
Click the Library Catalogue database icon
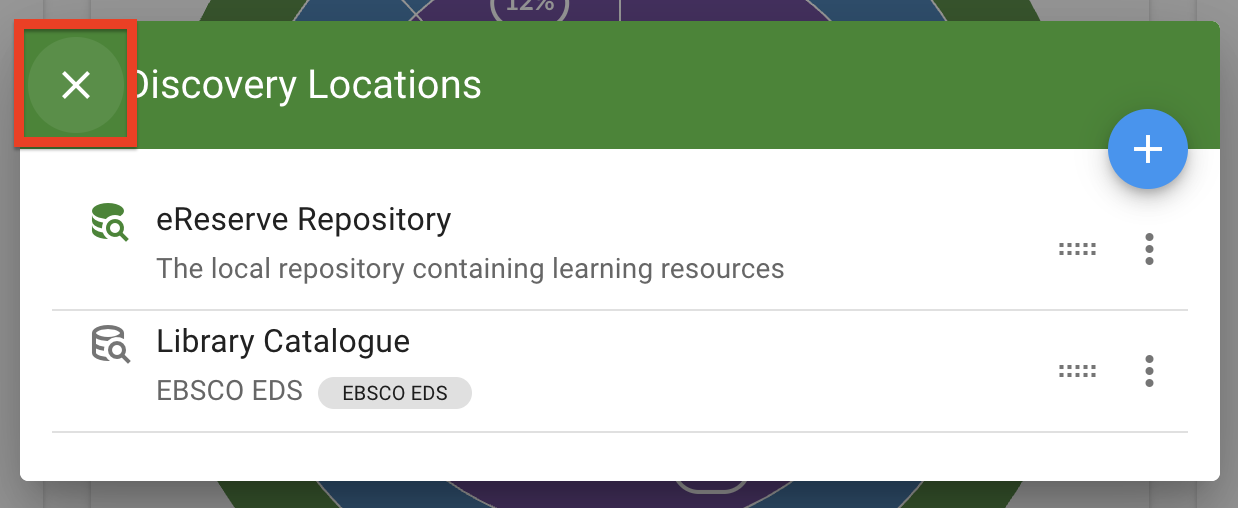[105, 345]
